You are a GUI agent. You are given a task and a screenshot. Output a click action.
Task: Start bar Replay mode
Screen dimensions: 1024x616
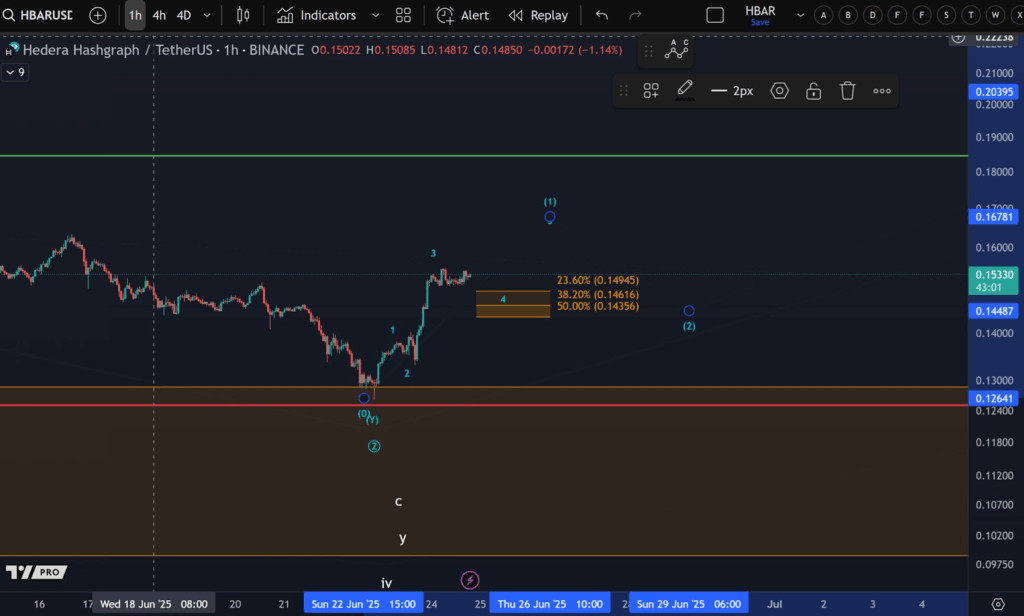pos(539,15)
